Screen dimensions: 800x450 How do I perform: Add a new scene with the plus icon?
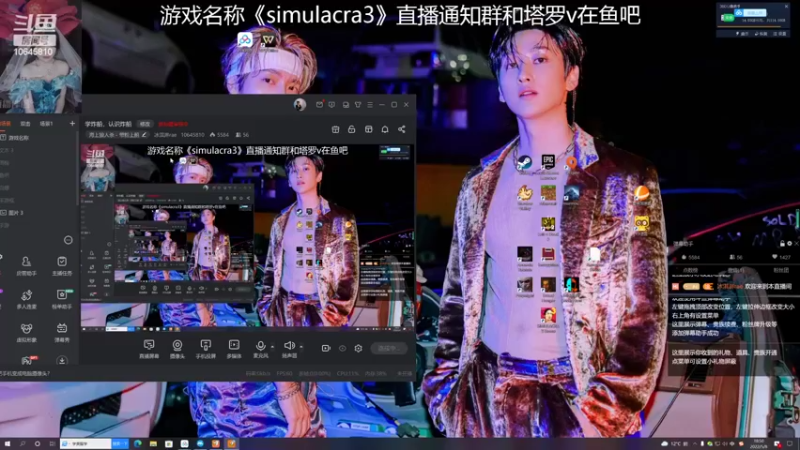72,123
